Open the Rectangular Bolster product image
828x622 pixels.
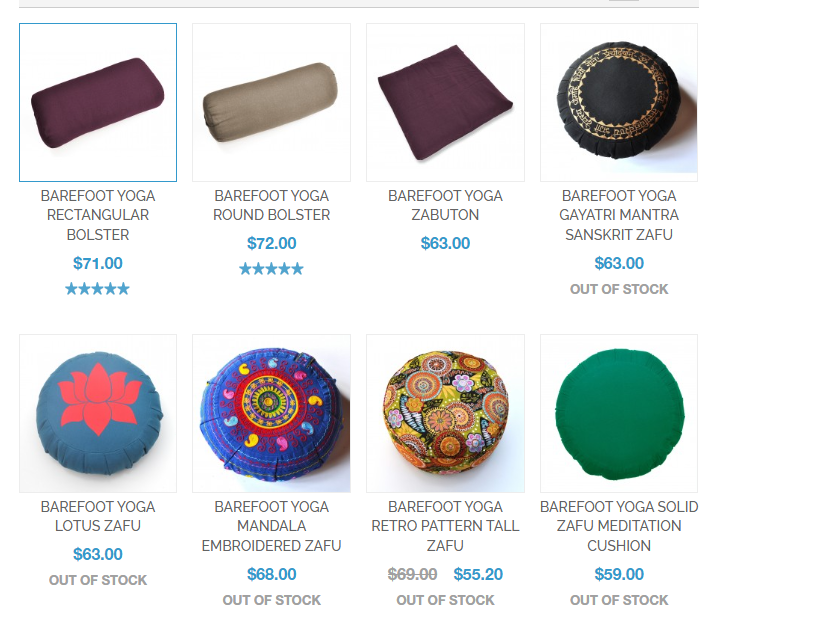tap(98, 102)
